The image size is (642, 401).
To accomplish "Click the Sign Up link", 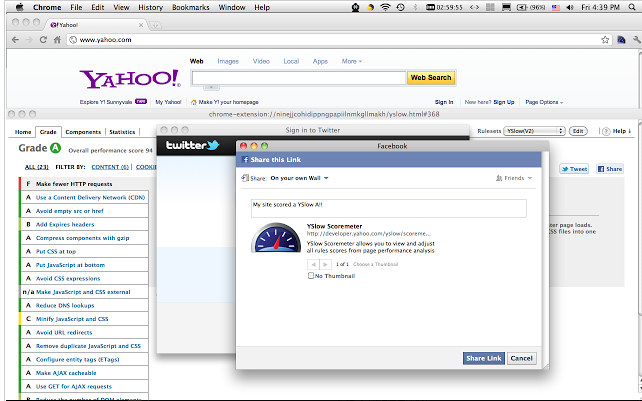I will tap(504, 102).
